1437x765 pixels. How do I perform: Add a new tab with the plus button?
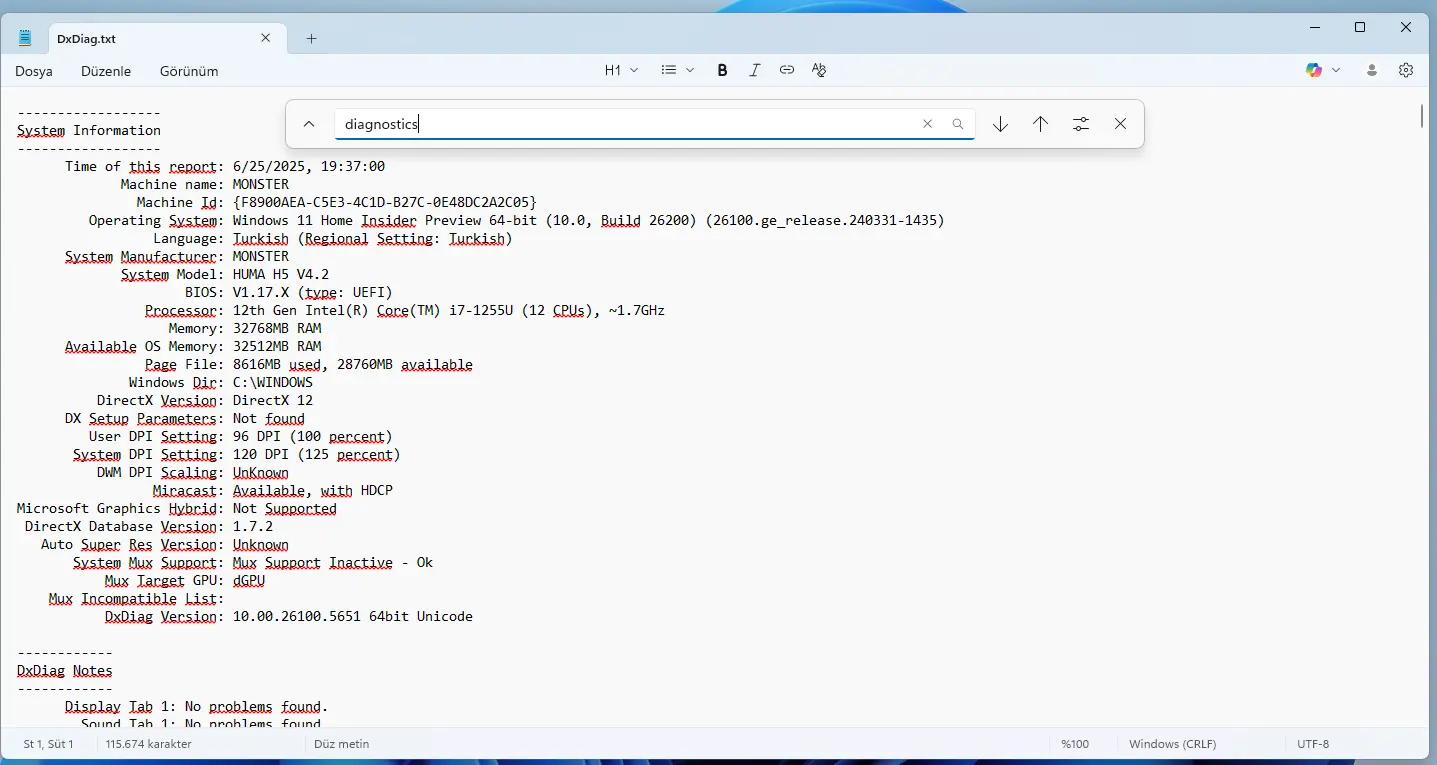[311, 39]
